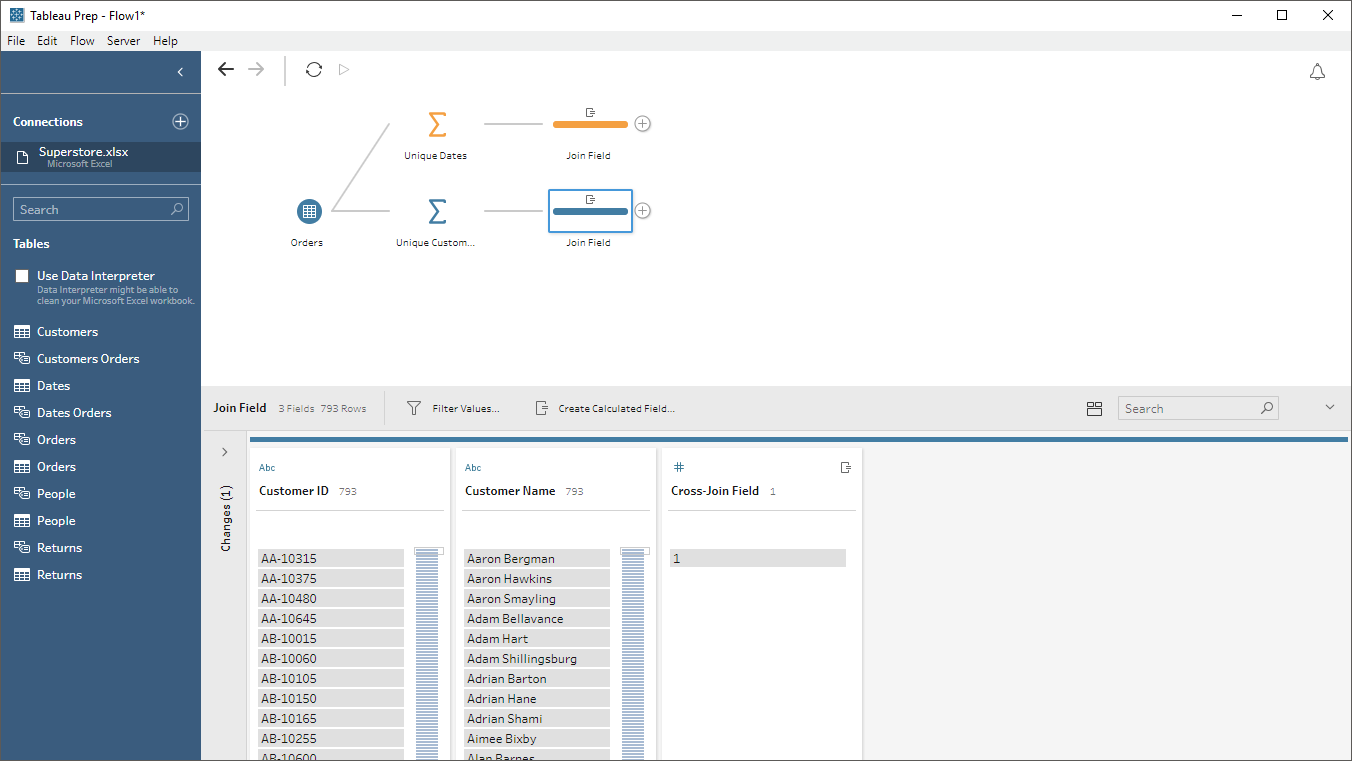
Task: Click the Cross-Join Field calculation icon
Action: (846, 467)
